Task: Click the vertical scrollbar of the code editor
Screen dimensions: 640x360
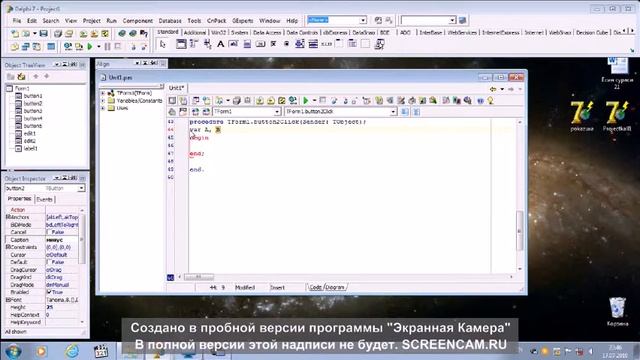Action: pos(520,195)
